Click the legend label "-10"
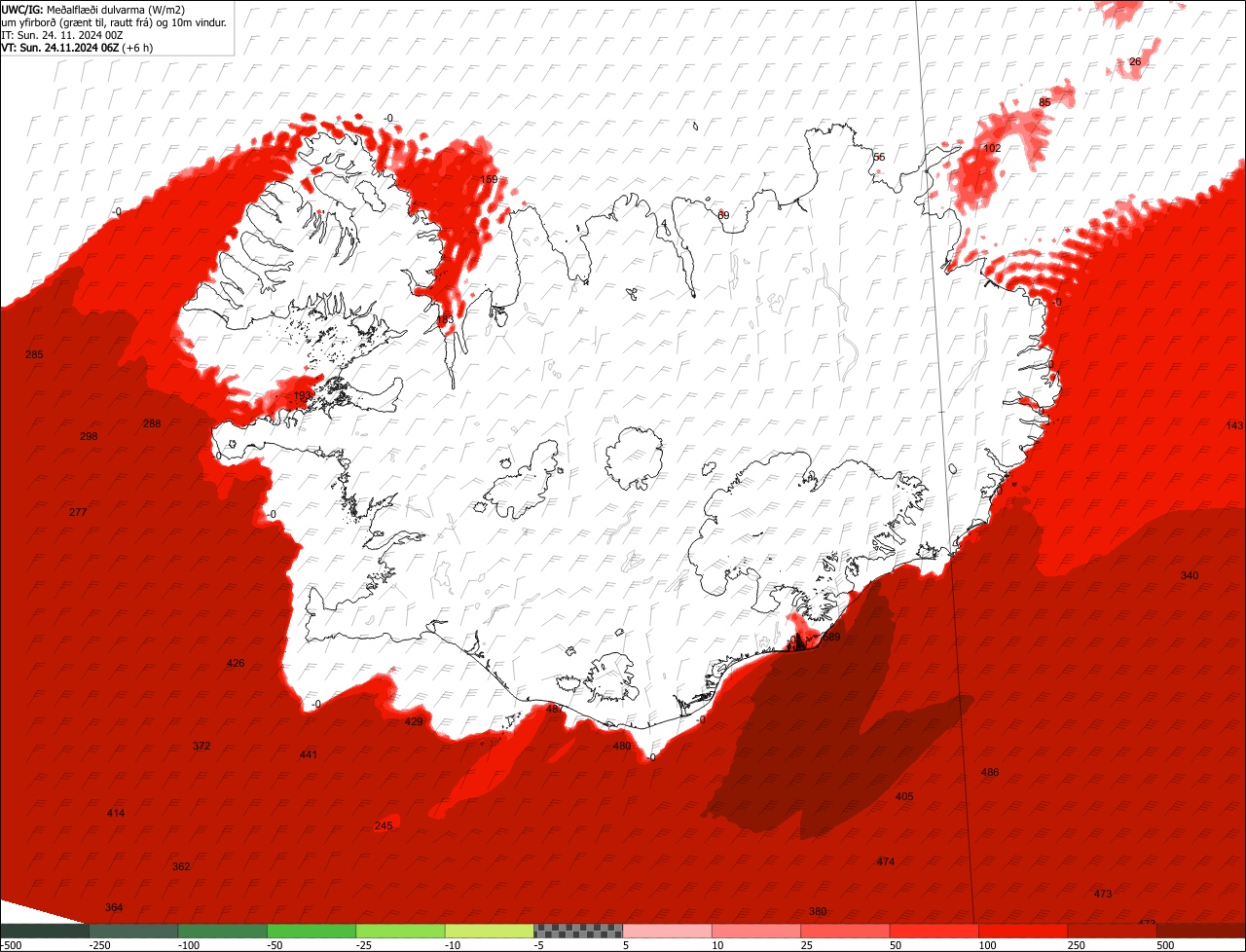This screenshot has width=1246, height=952. pyautogui.click(x=454, y=945)
